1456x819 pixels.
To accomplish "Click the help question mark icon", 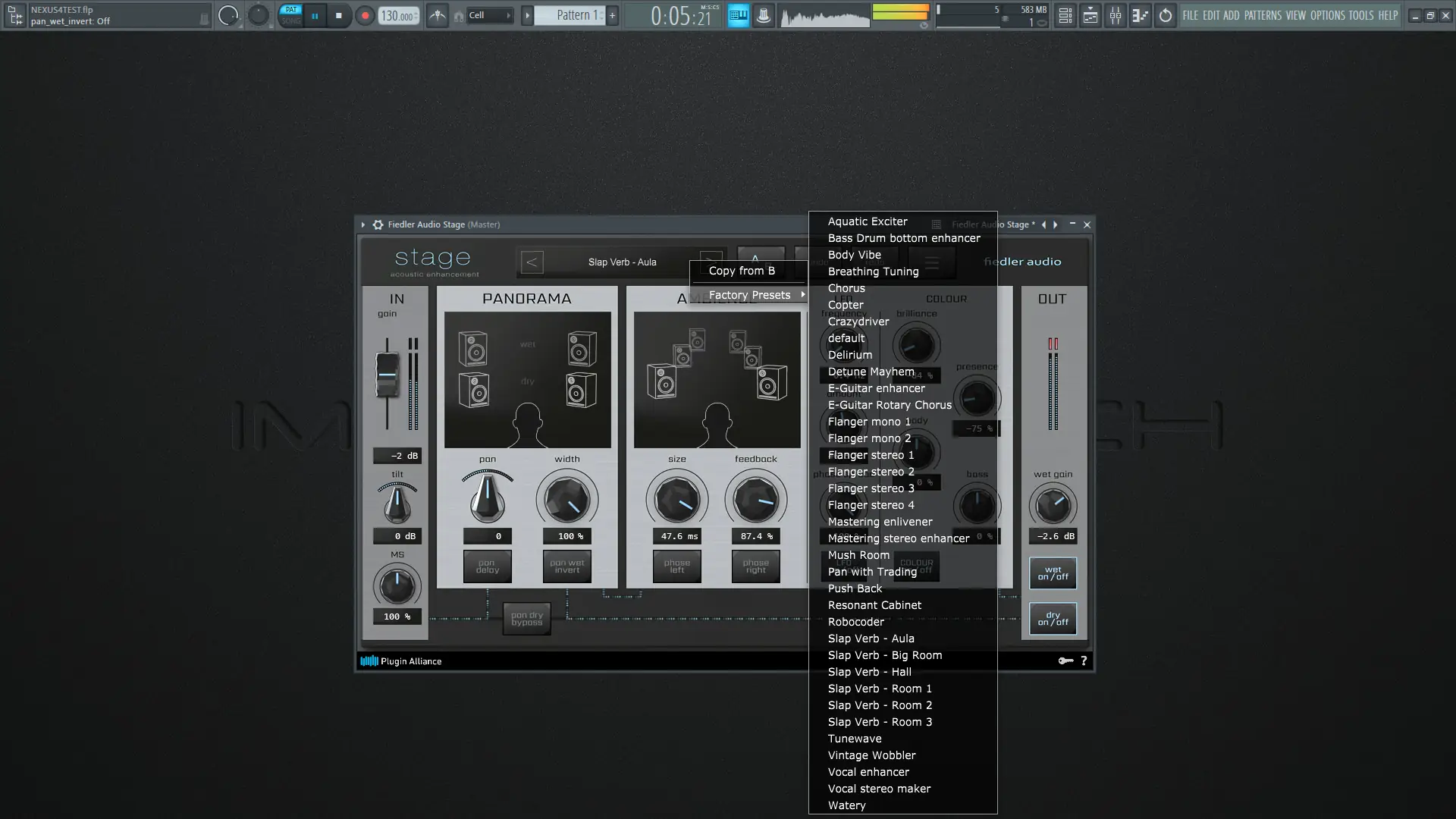I will 1084,661.
